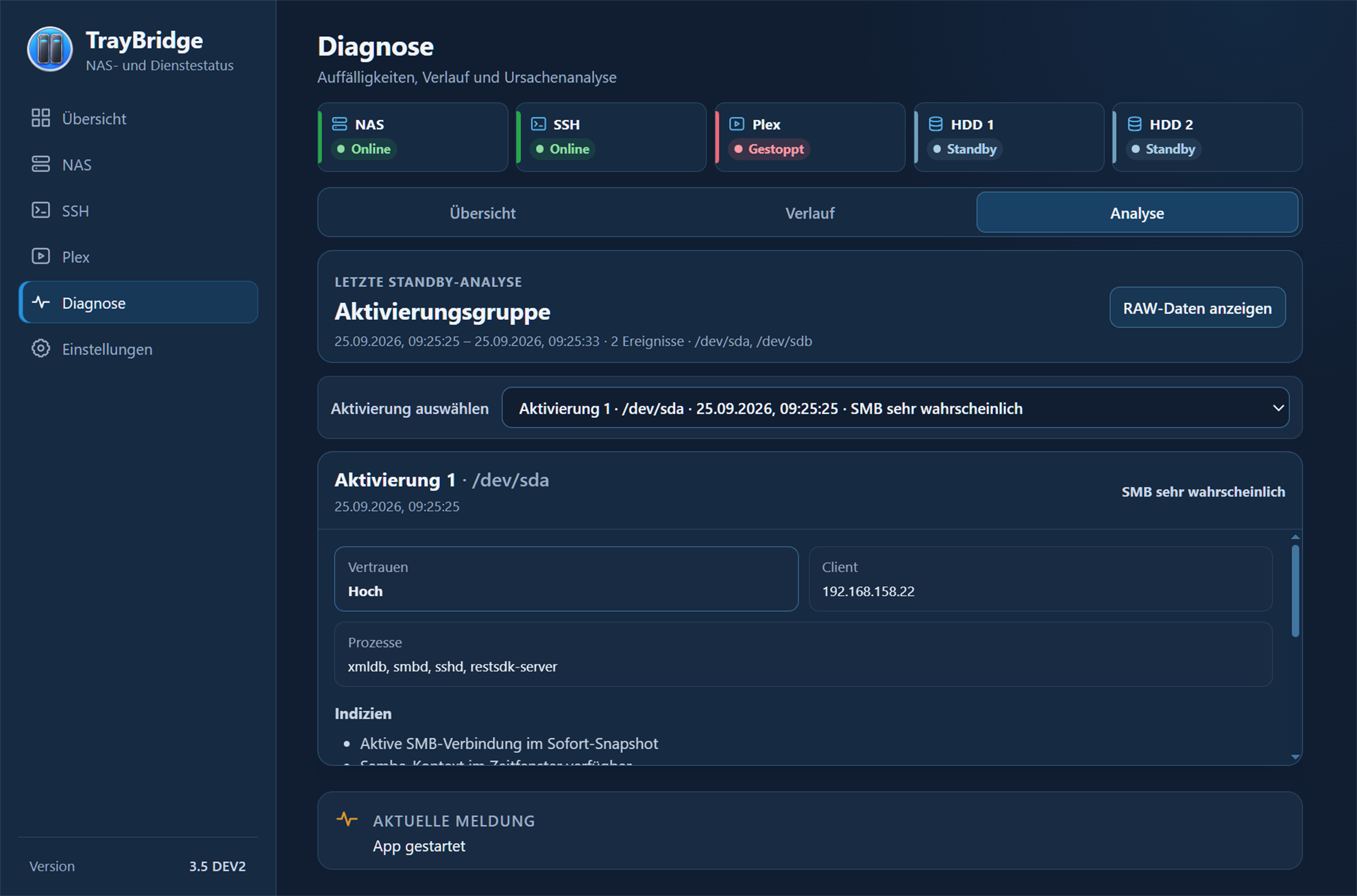The width and height of the screenshot is (1357, 896).
Task: Click the 'App gestartet' message
Action: [419, 846]
